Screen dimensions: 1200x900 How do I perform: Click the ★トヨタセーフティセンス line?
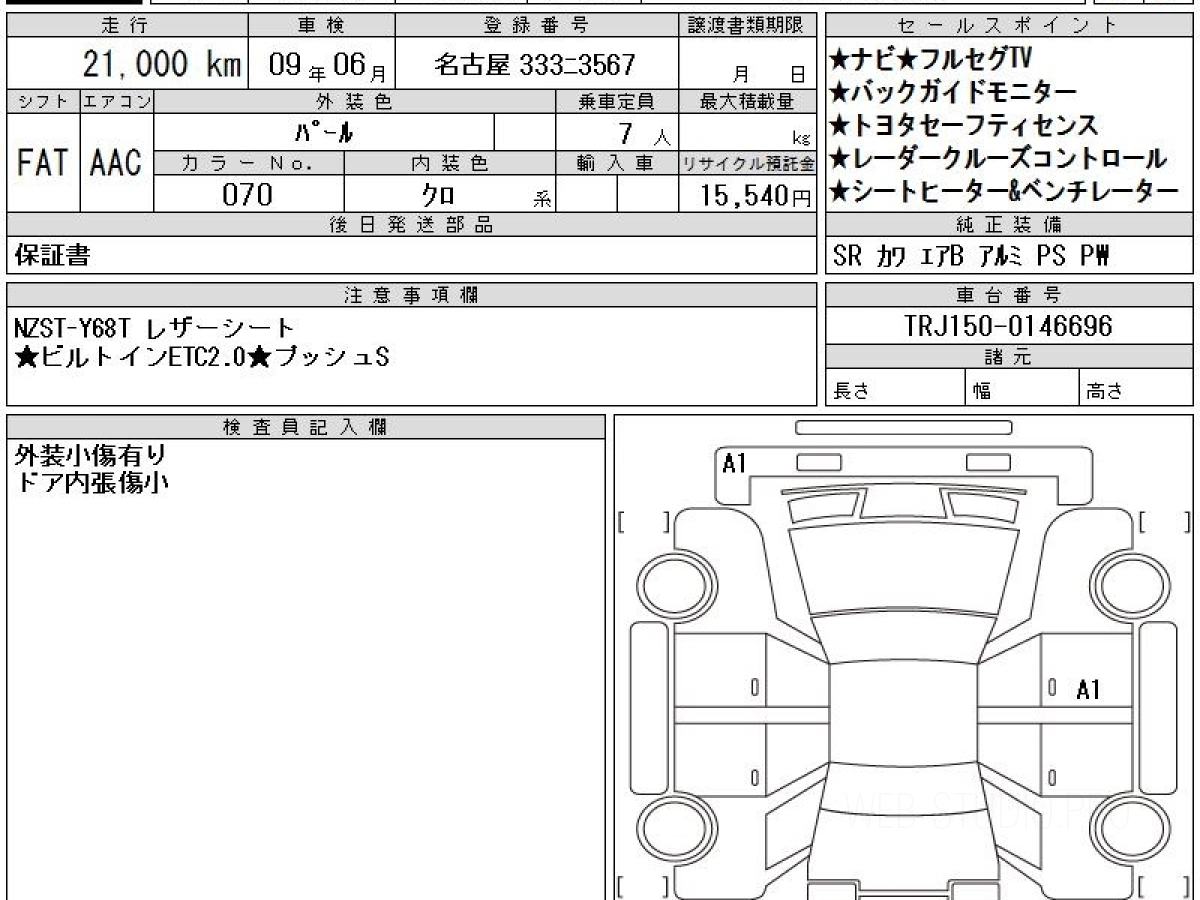click(964, 125)
